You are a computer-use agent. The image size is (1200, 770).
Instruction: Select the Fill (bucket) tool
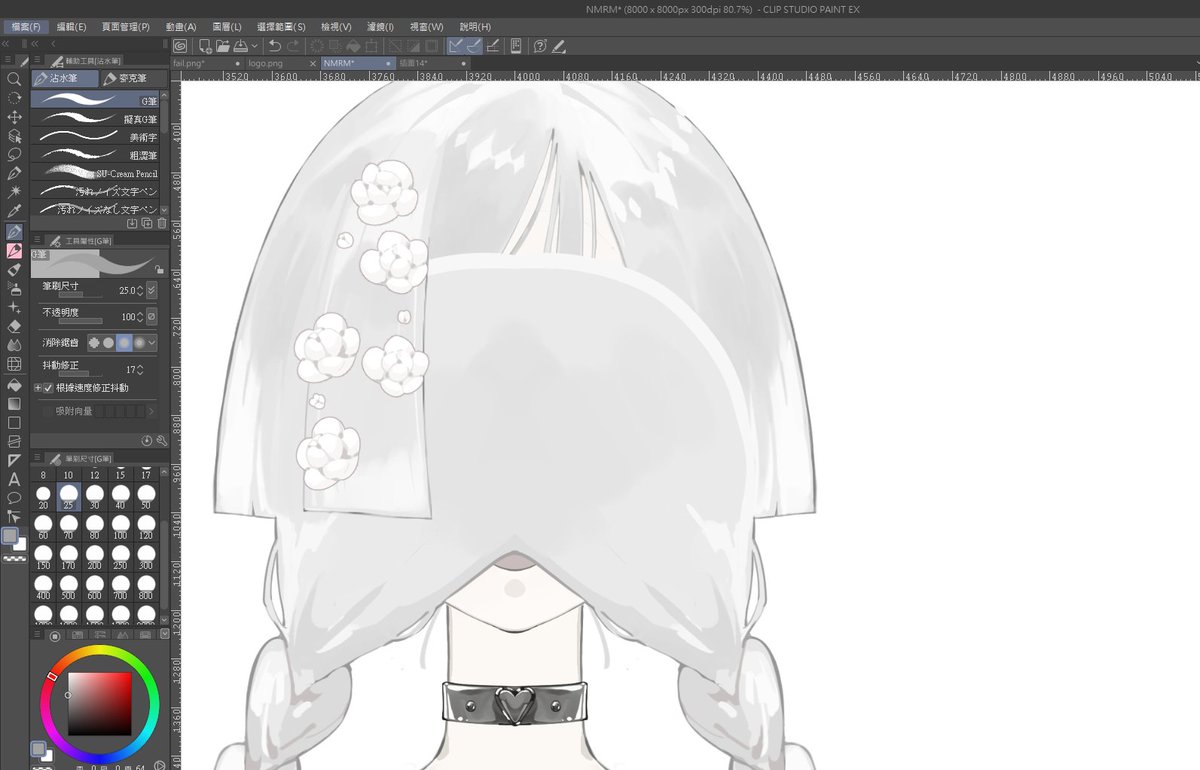[14, 387]
